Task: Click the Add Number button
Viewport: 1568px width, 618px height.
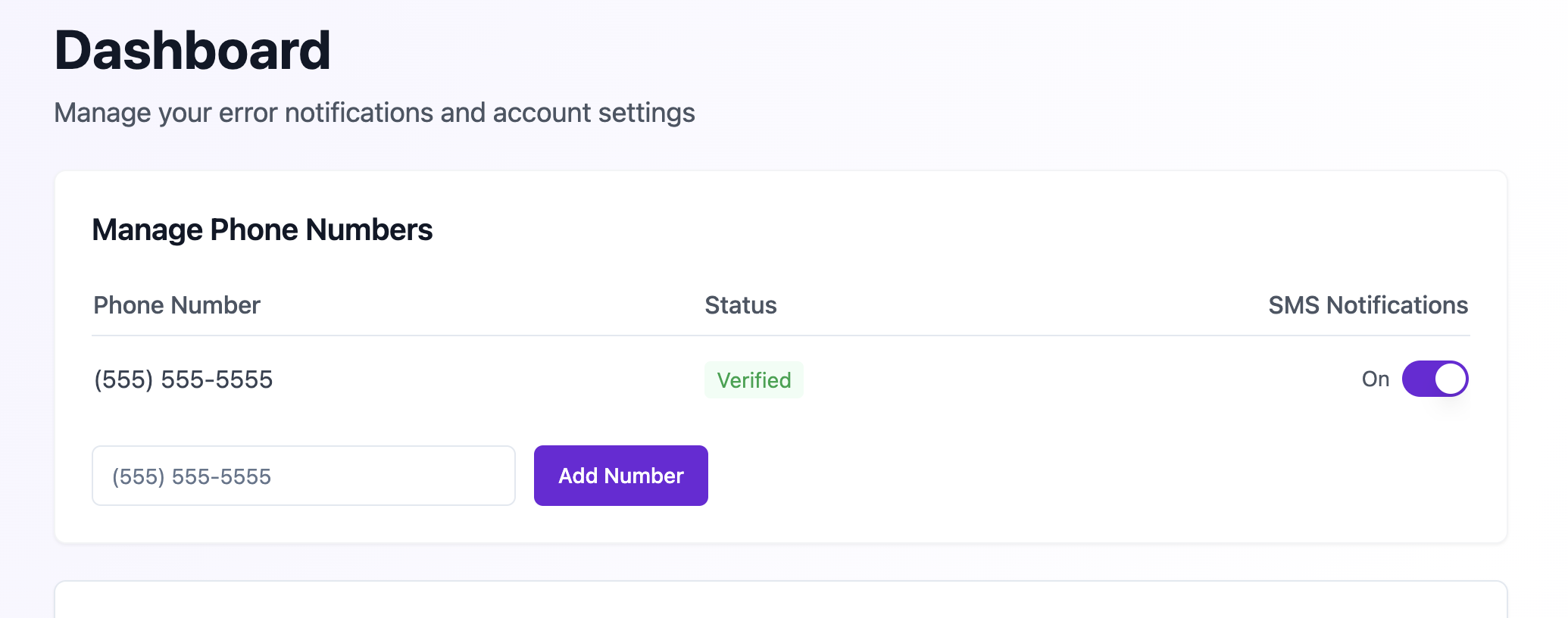Action: point(621,476)
